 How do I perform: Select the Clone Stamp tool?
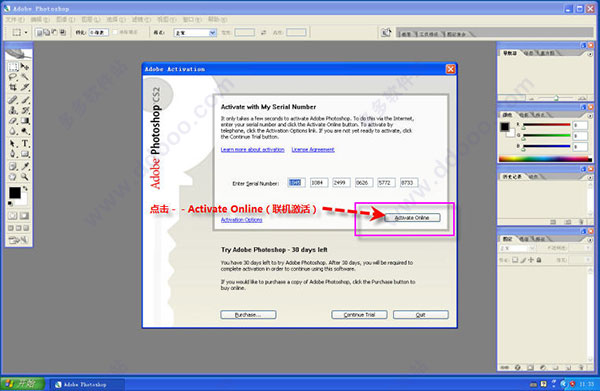(x=13, y=110)
